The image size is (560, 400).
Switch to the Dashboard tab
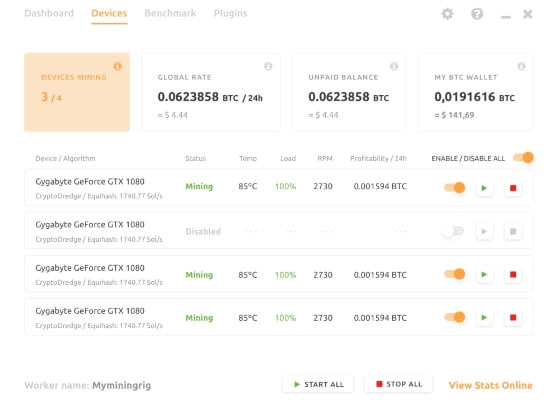click(x=49, y=13)
